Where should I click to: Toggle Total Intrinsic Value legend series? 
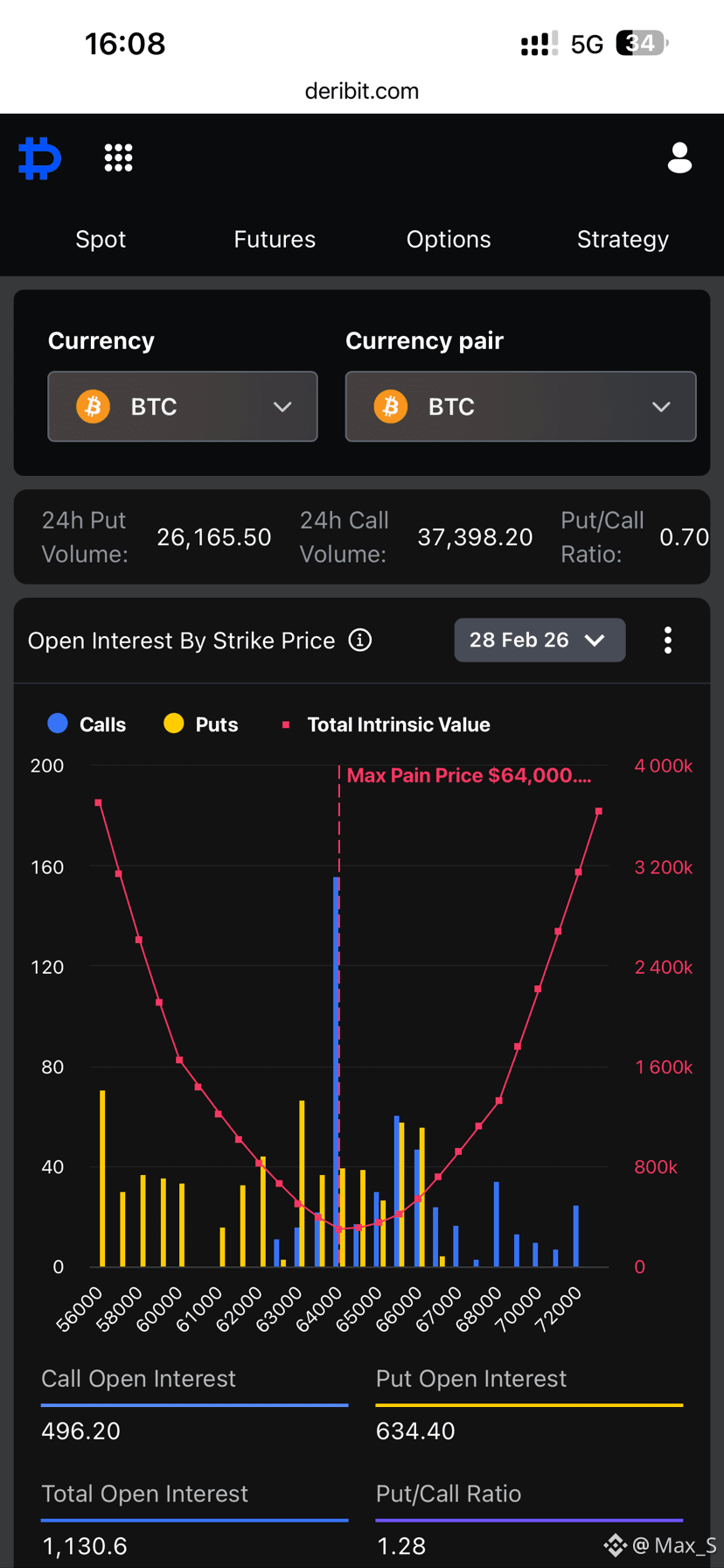[x=386, y=724]
